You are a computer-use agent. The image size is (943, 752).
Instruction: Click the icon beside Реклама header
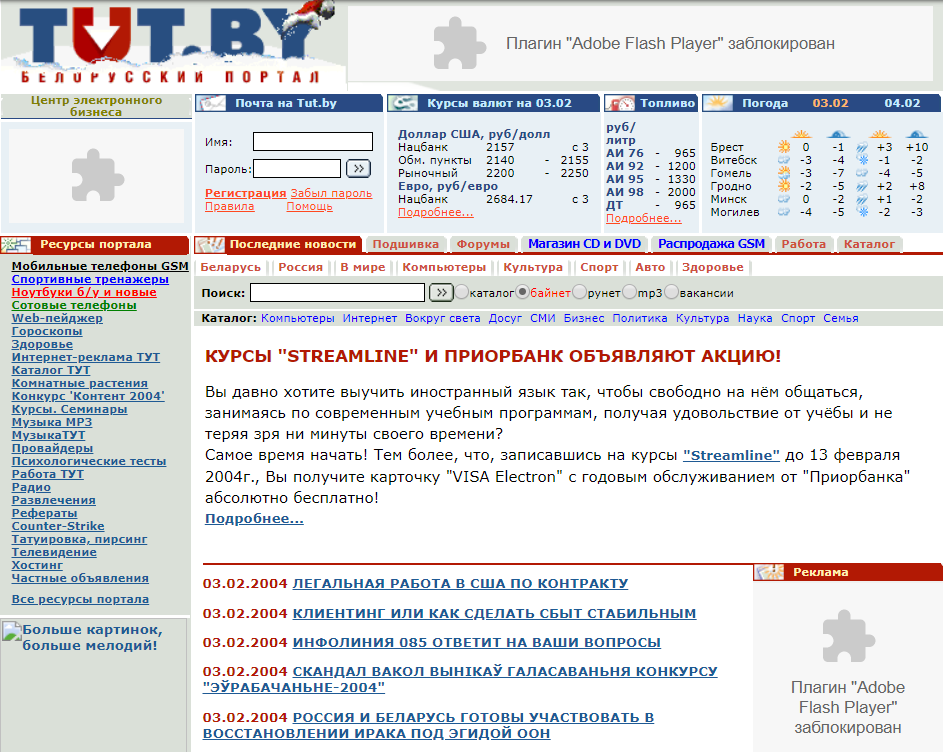(x=770, y=572)
